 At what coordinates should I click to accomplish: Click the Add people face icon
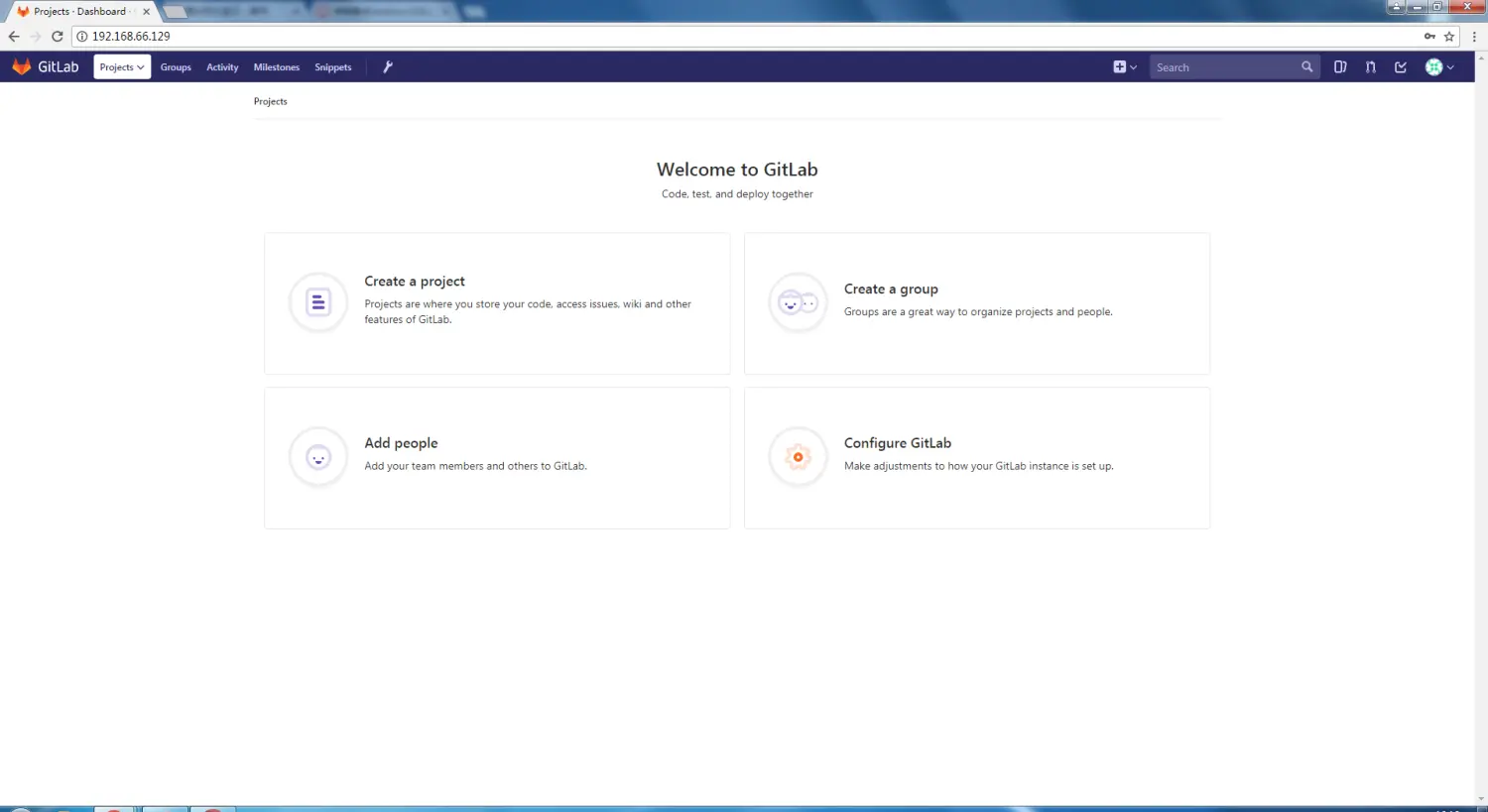point(318,457)
